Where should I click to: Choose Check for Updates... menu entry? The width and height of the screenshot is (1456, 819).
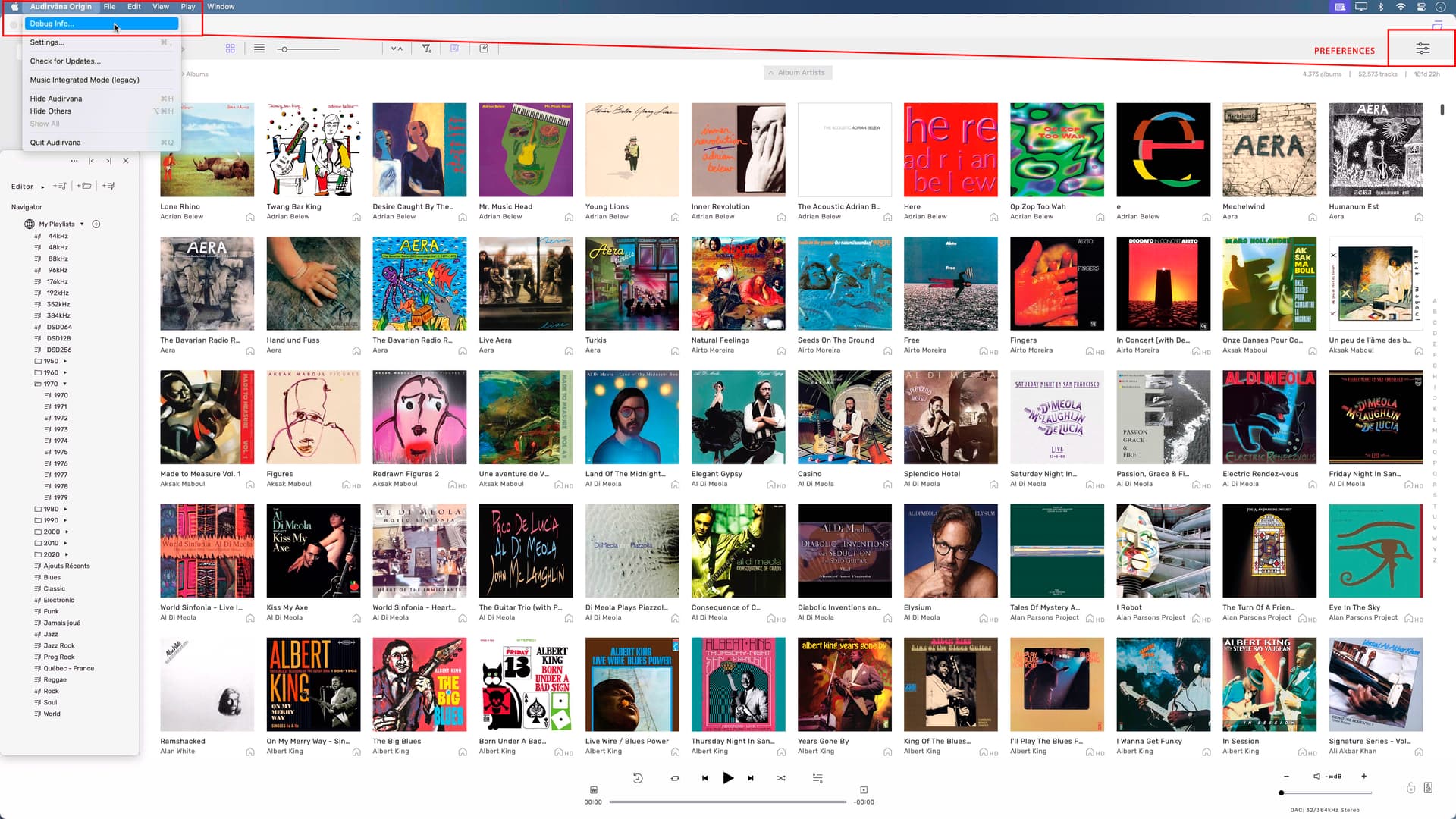(102, 61)
